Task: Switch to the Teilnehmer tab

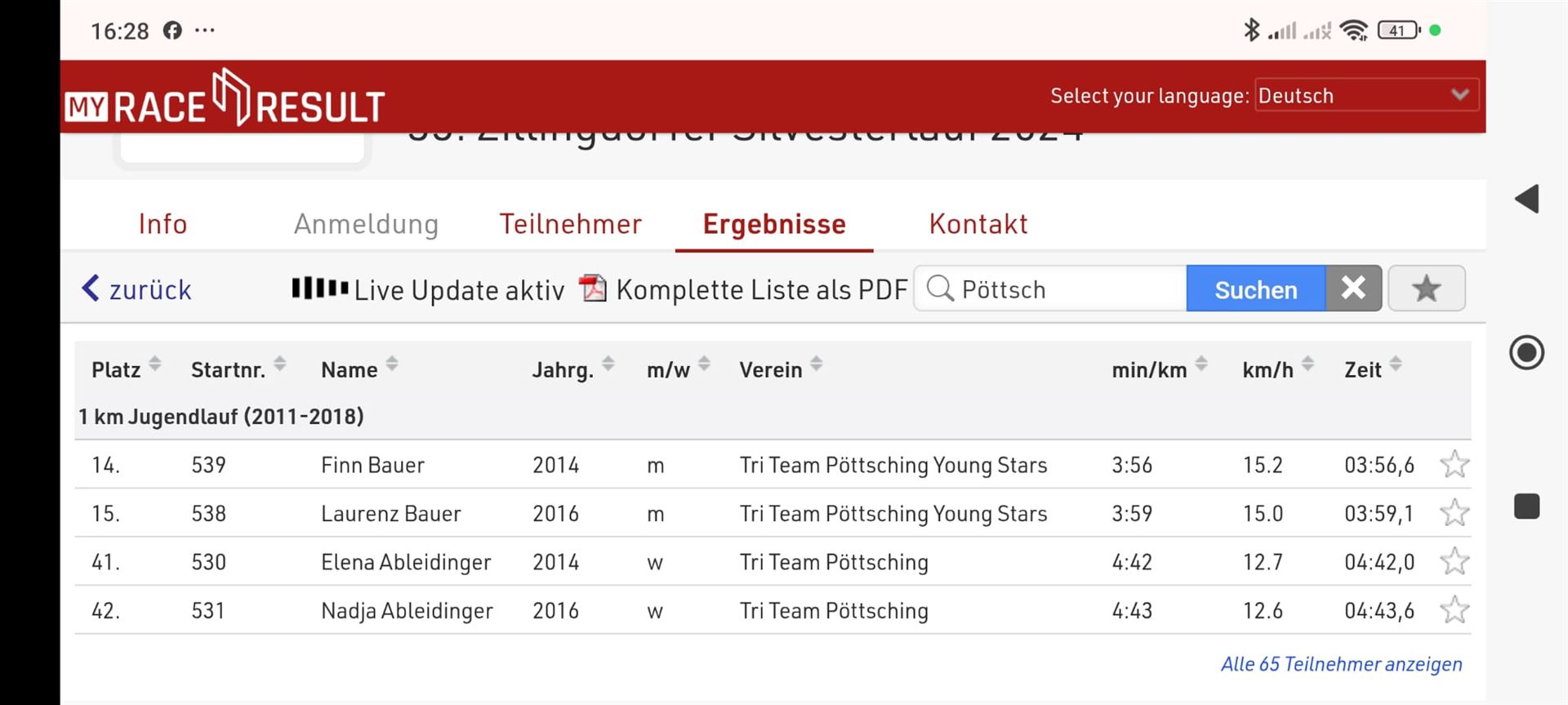Action: pyautogui.click(x=571, y=224)
